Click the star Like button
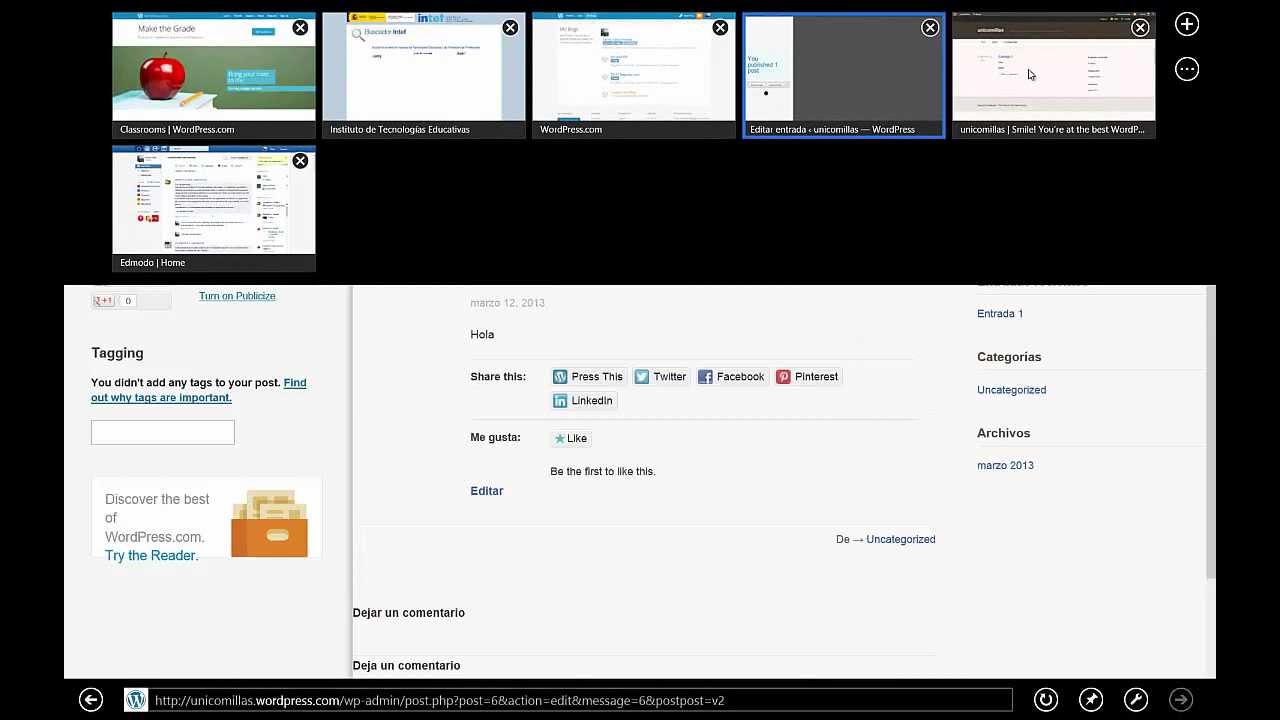Screen dimensions: 1280x720 tap(571, 438)
